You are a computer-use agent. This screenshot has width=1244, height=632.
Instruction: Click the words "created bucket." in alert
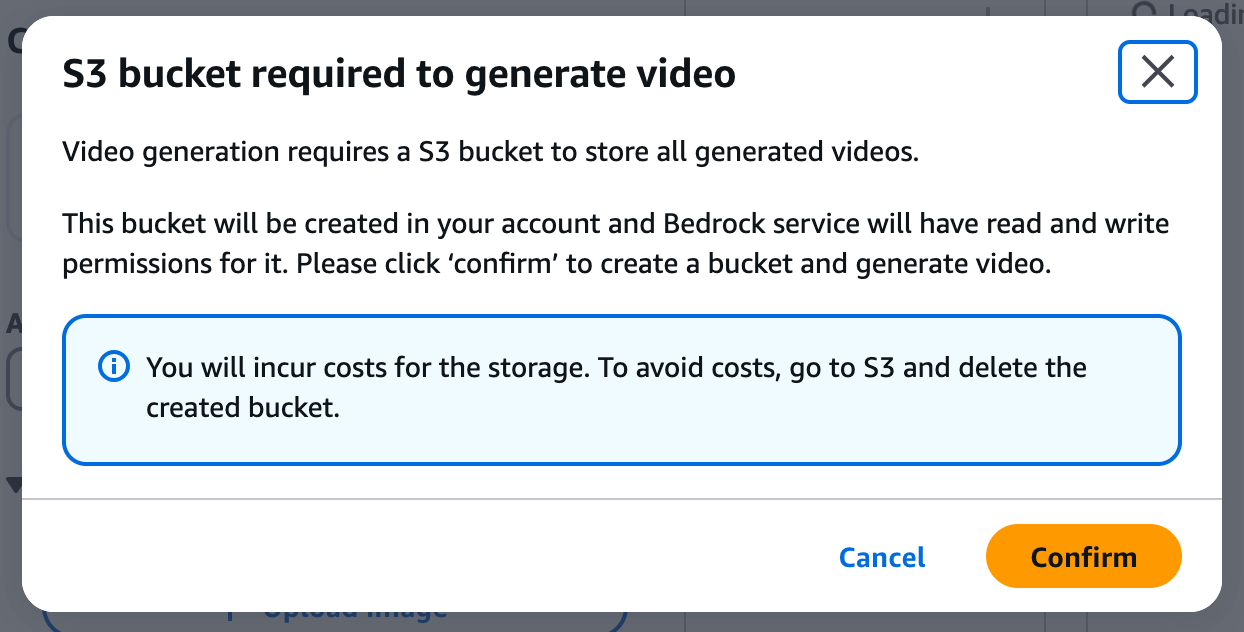(243, 407)
